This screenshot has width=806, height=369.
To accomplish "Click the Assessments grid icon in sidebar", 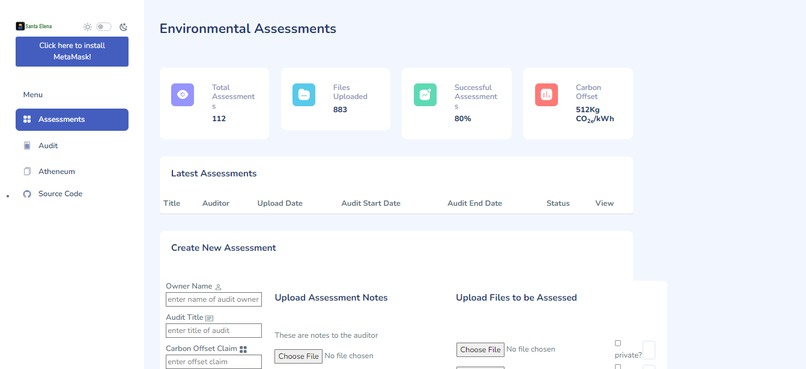I will pyautogui.click(x=27, y=119).
